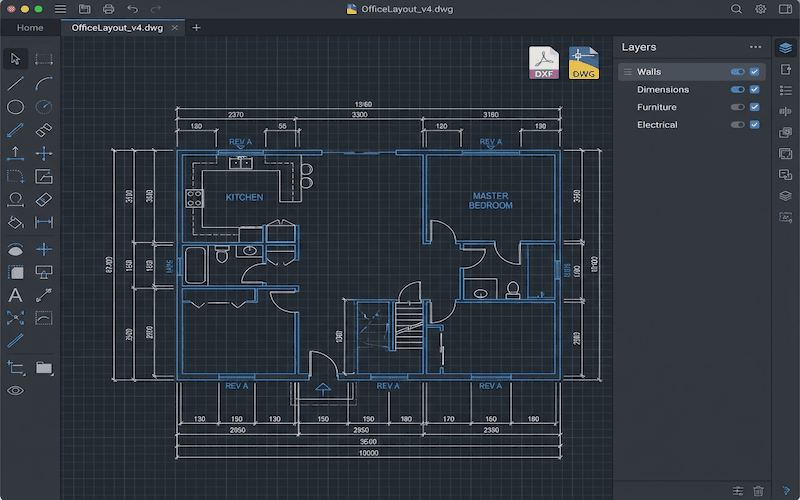This screenshot has height=500, width=800.
Task: Enable the Electrical layer switch
Action: (737, 124)
